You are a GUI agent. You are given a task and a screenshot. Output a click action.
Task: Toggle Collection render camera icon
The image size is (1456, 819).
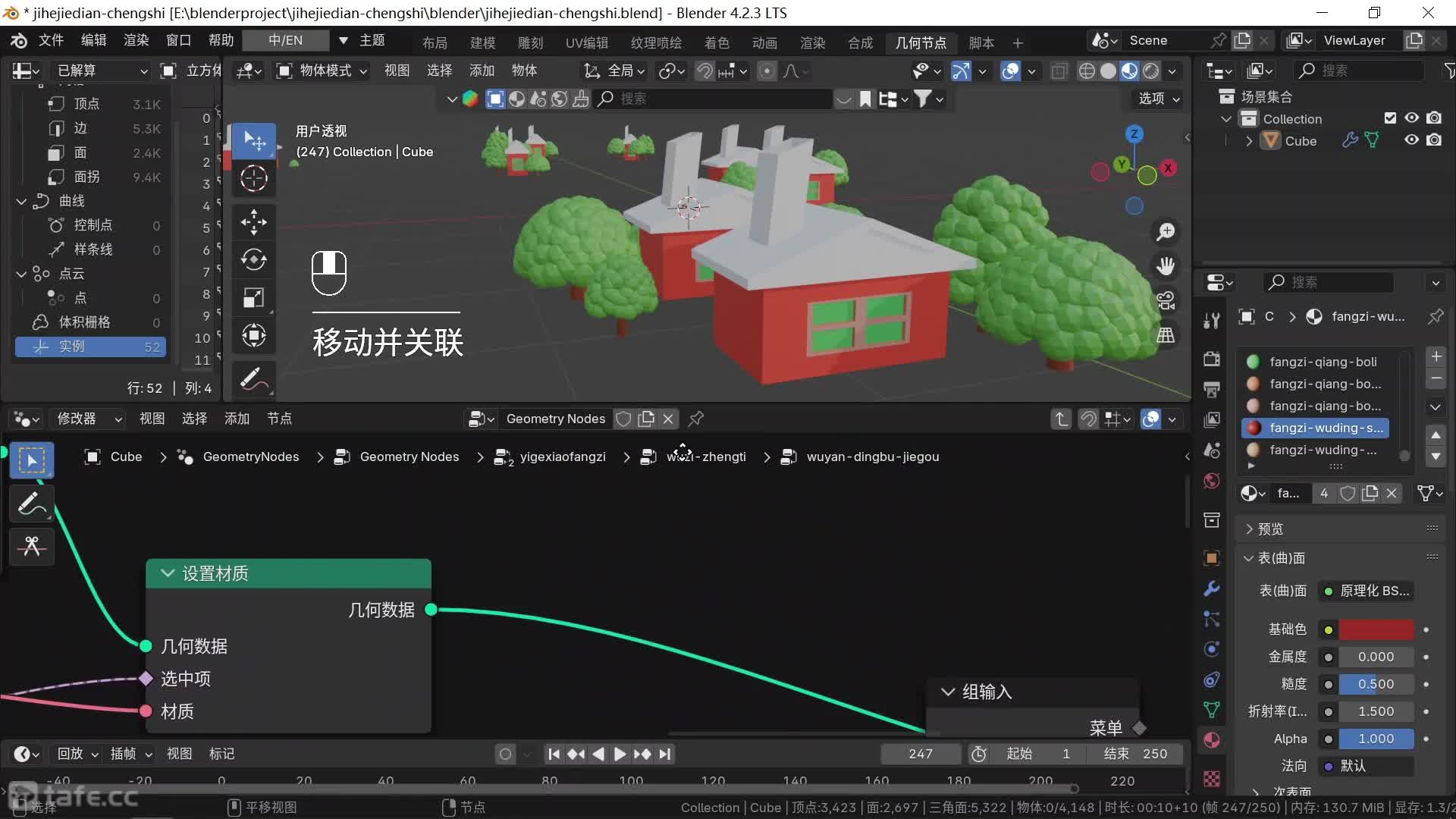(1434, 118)
